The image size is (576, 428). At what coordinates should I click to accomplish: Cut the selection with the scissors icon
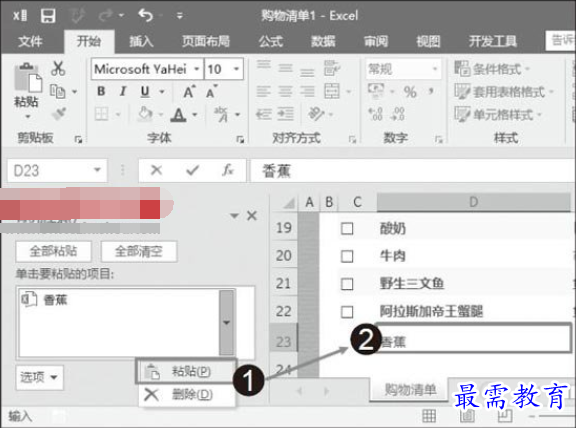pyautogui.click(x=58, y=68)
